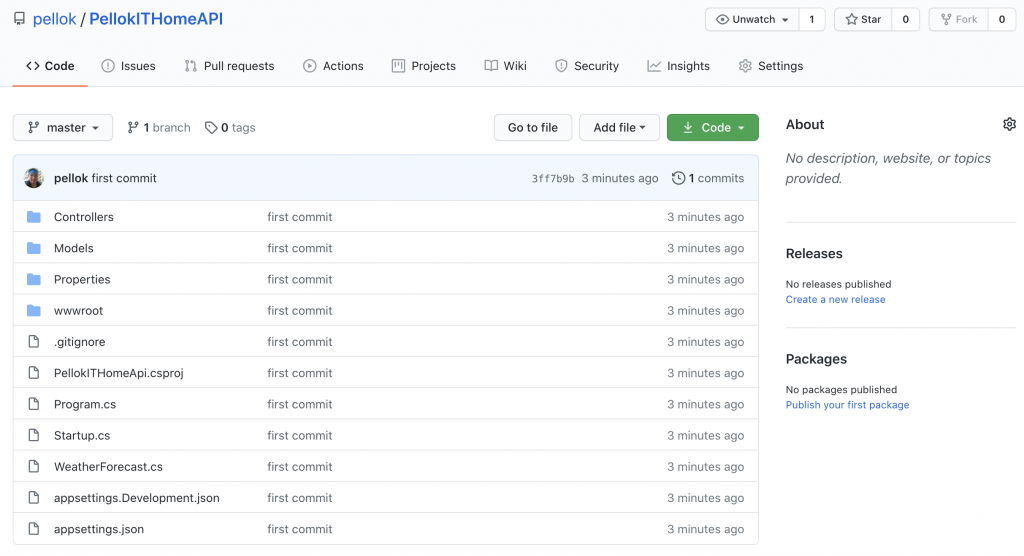The image size is (1024, 556).
Task: Open the Models folder
Action: point(74,248)
